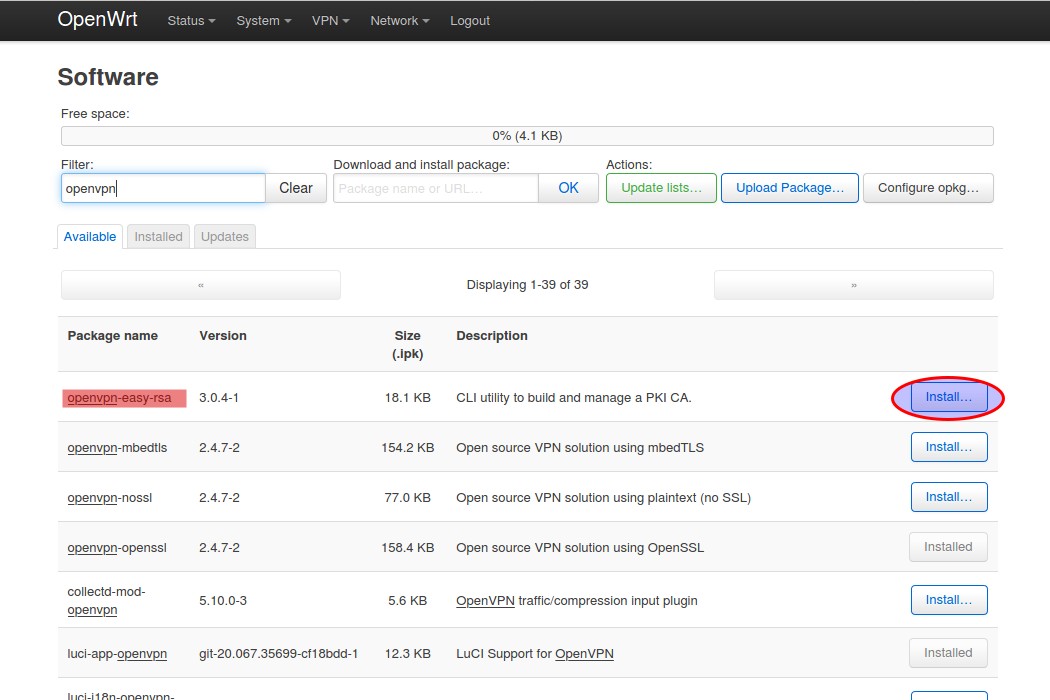Viewport: 1050px width, 700px height.
Task: Click the Logout link
Action: (469, 21)
